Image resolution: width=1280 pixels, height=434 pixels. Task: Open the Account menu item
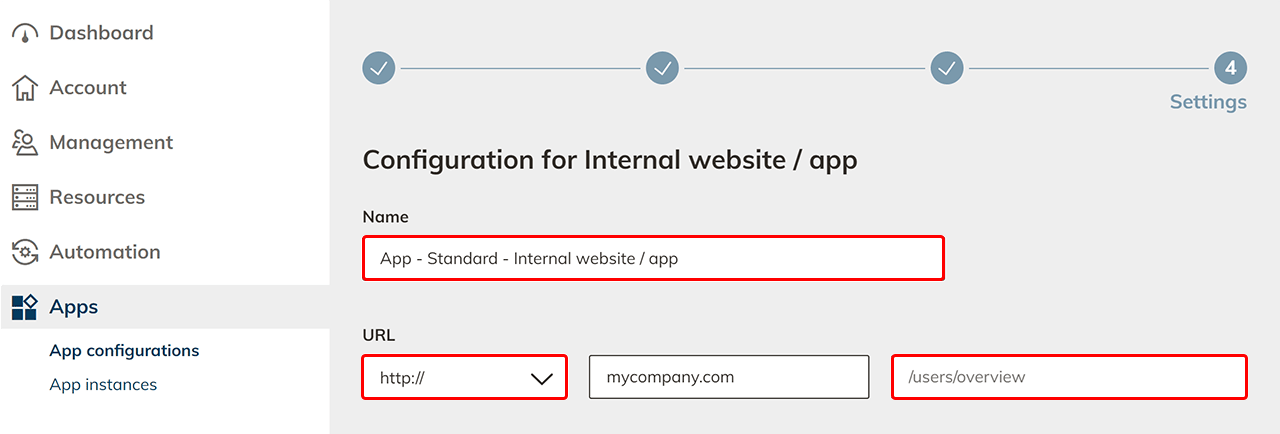click(88, 88)
